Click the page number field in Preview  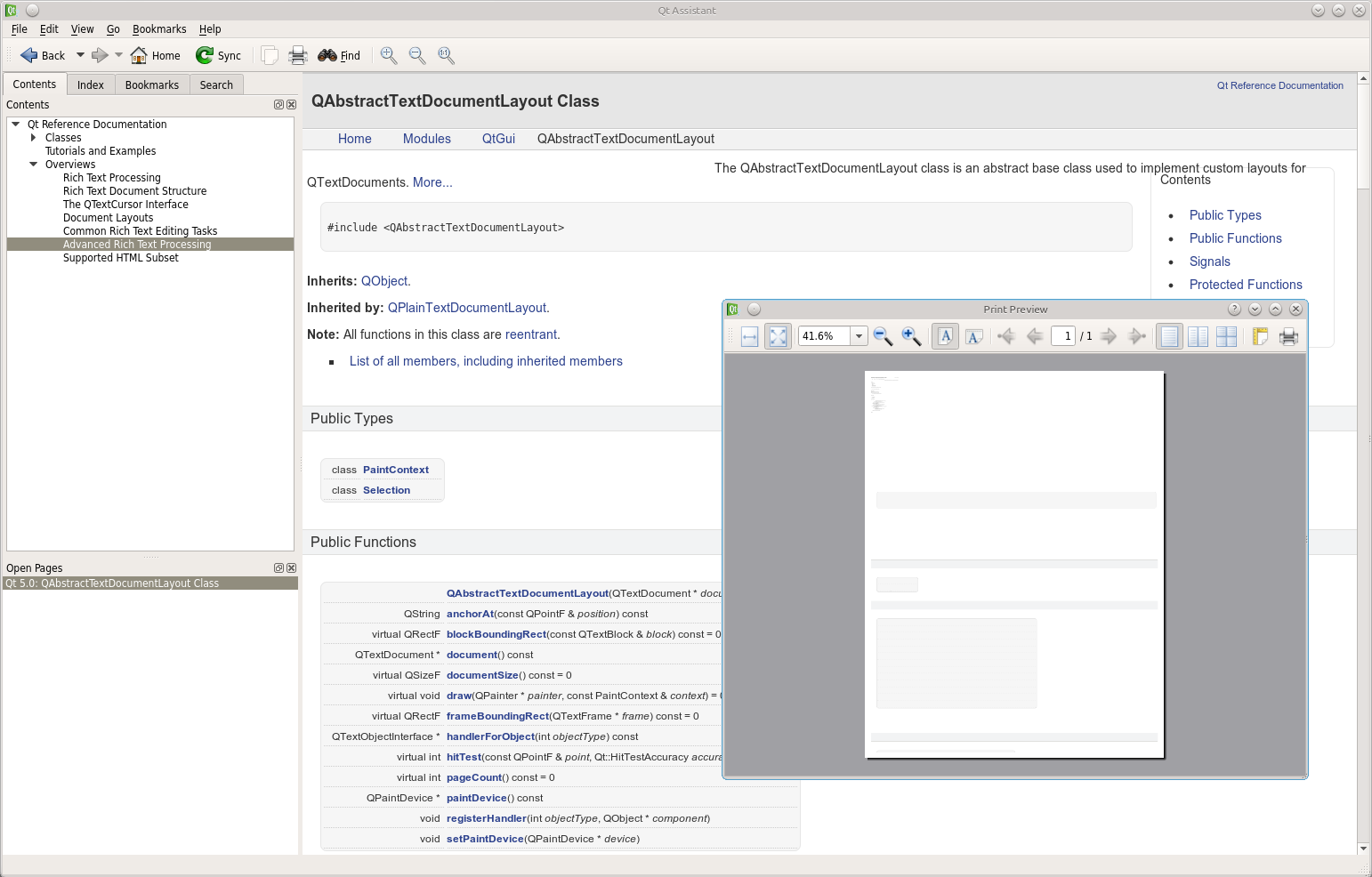pos(1063,336)
